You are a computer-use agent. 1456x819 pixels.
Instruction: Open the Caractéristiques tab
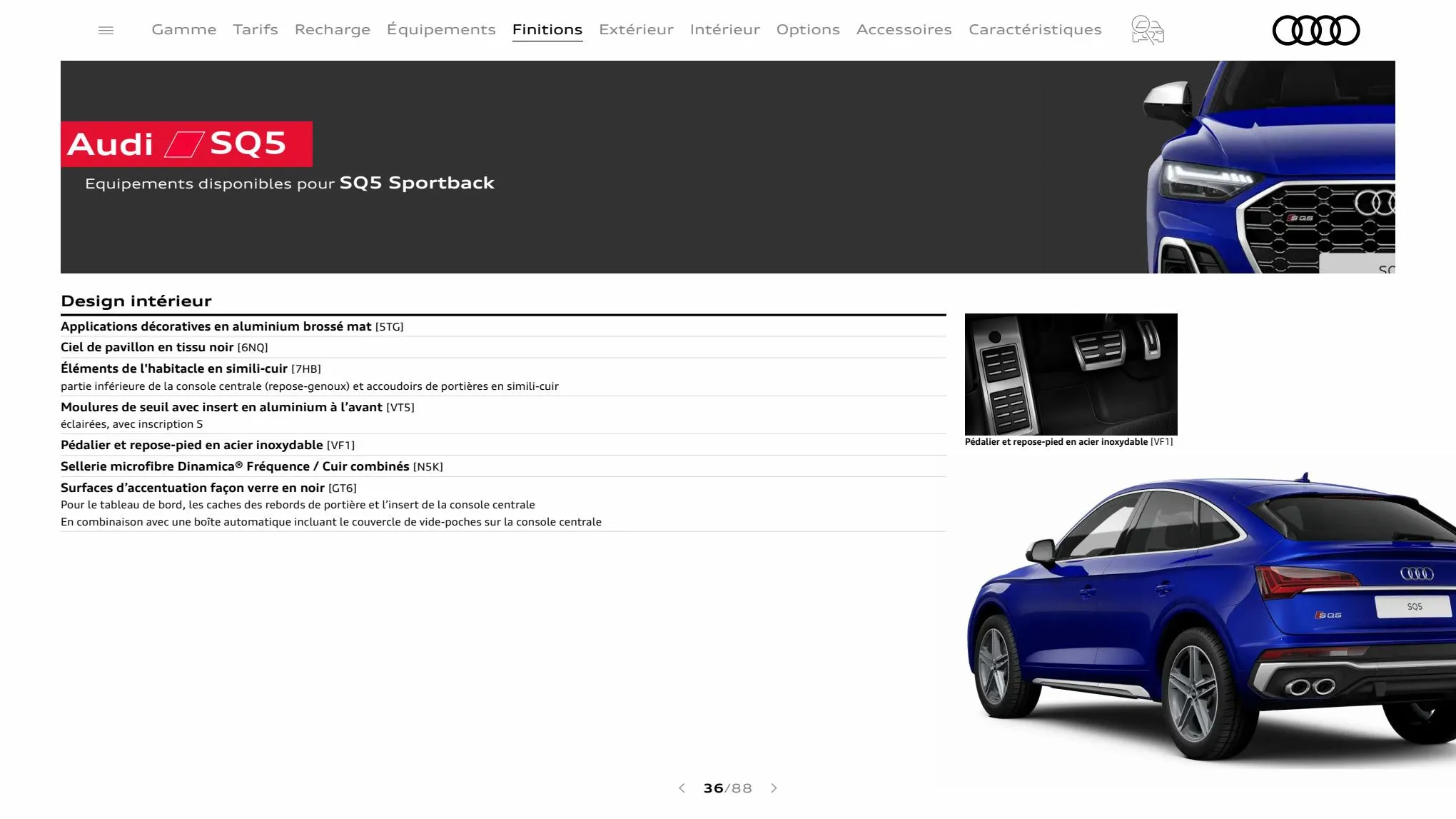pyautogui.click(x=1035, y=29)
